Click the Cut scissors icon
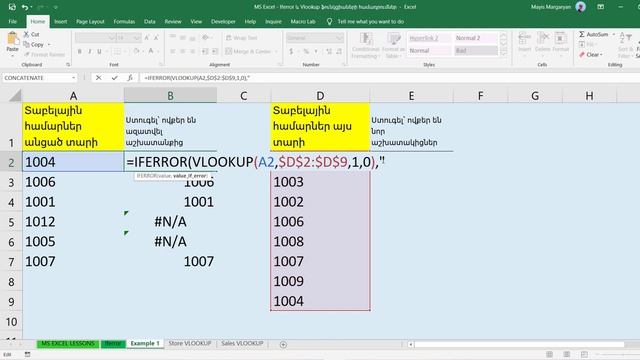Image resolution: width=640 pixels, height=360 pixels. coord(27,34)
